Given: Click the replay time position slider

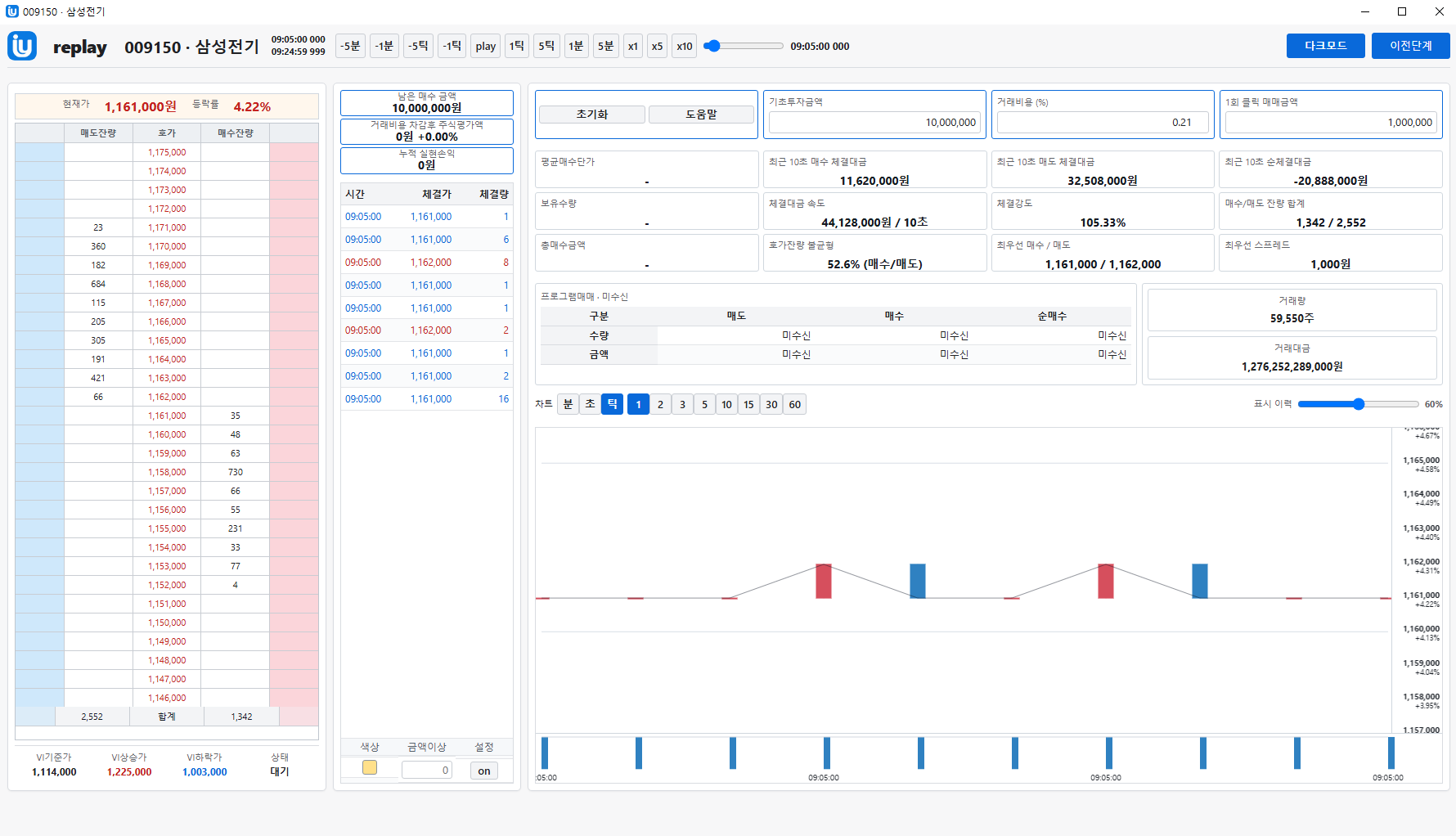Looking at the screenshot, I should click(744, 46).
